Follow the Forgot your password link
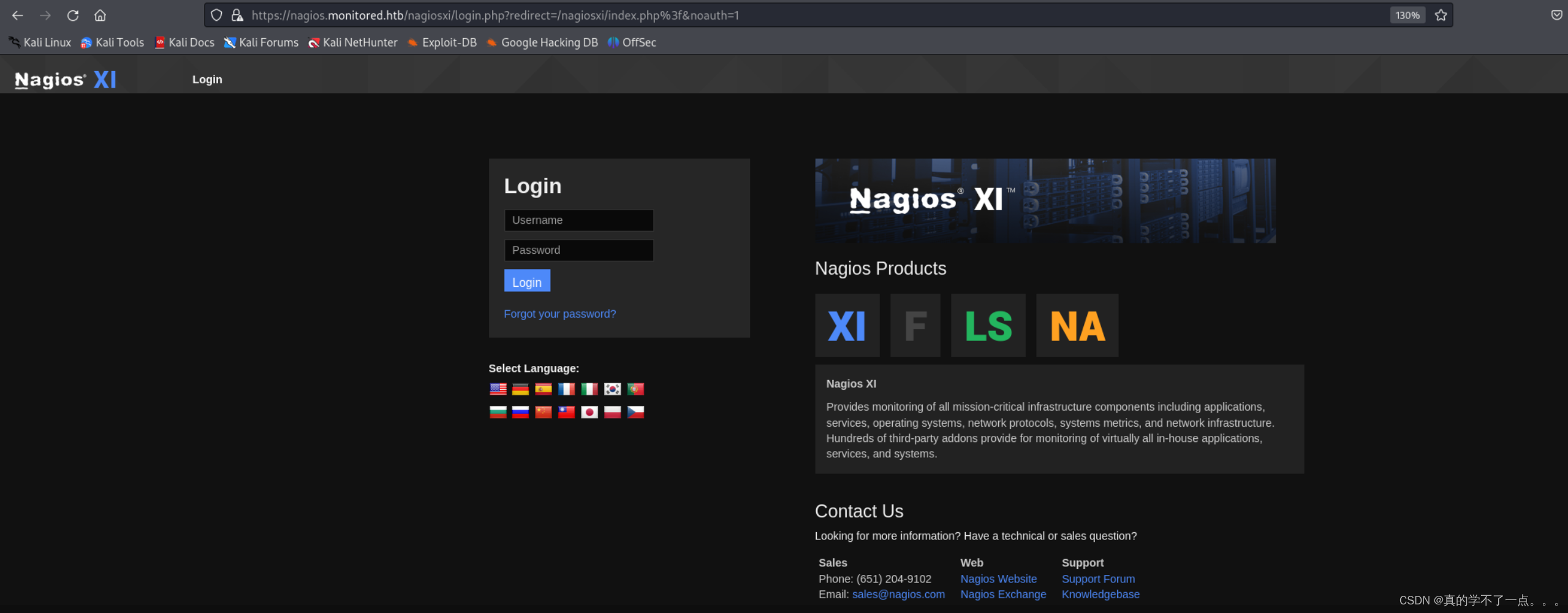The height and width of the screenshot is (613, 1568). pyautogui.click(x=559, y=314)
